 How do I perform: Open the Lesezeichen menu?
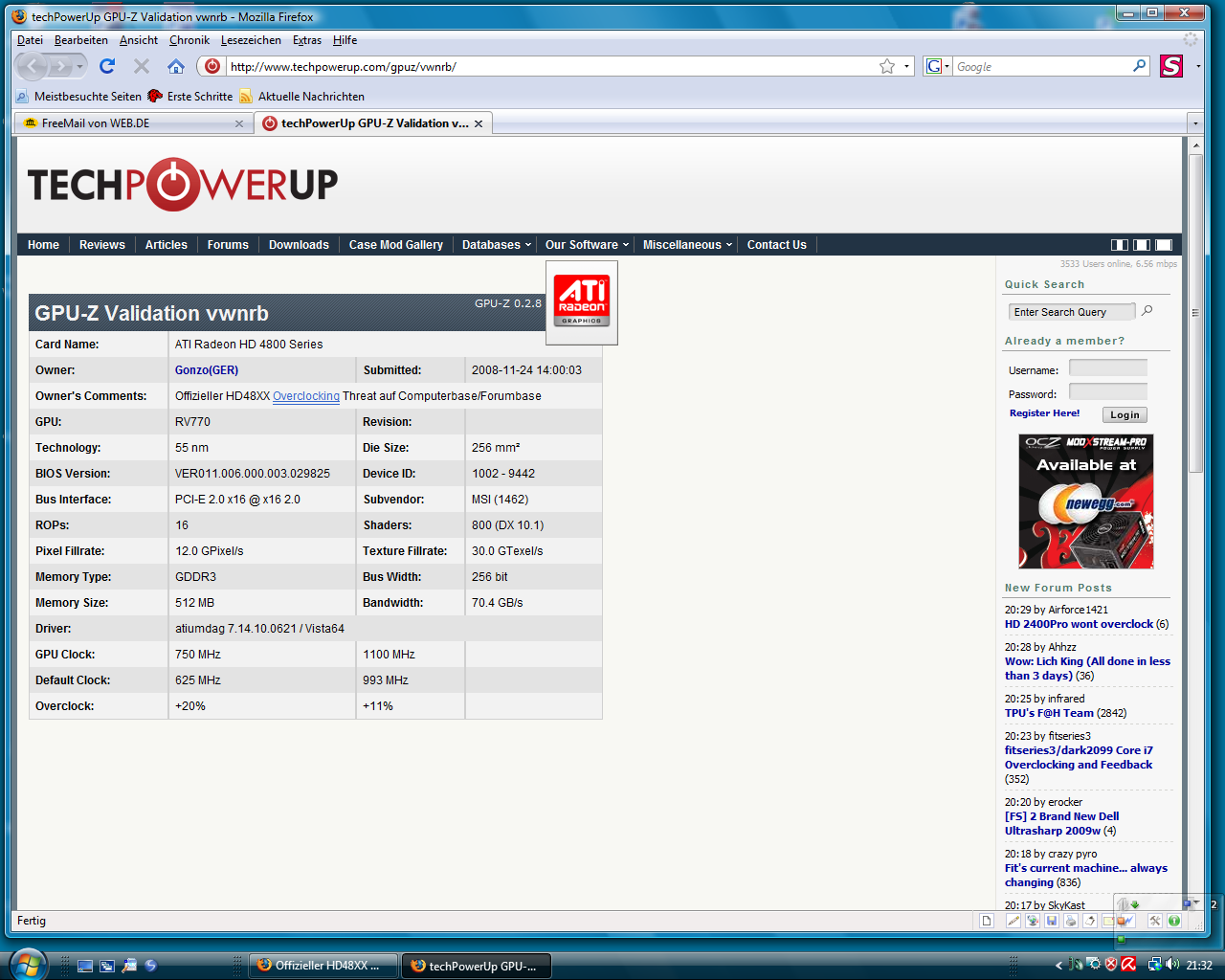pos(251,40)
